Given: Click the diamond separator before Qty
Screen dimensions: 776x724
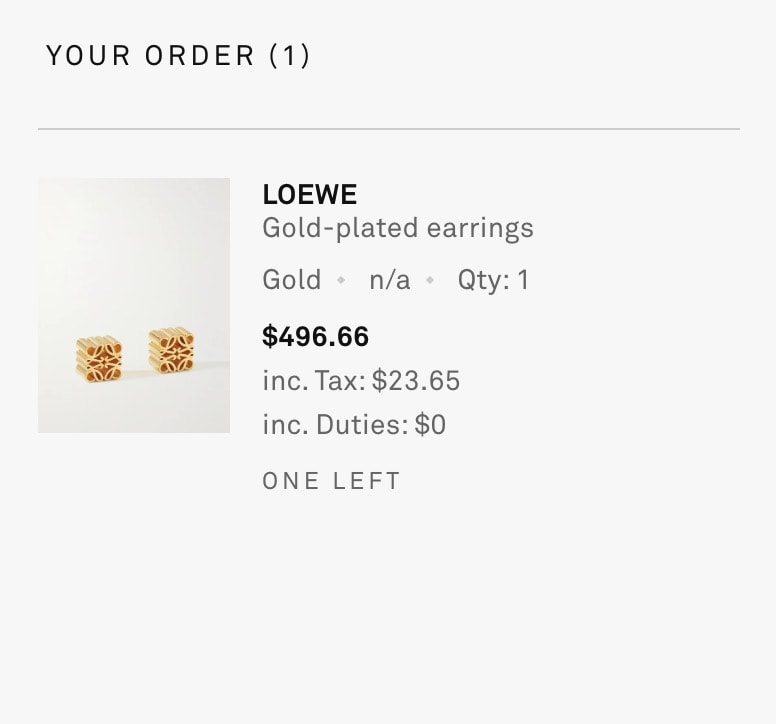Looking at the screenshot, I should [431, 281].
